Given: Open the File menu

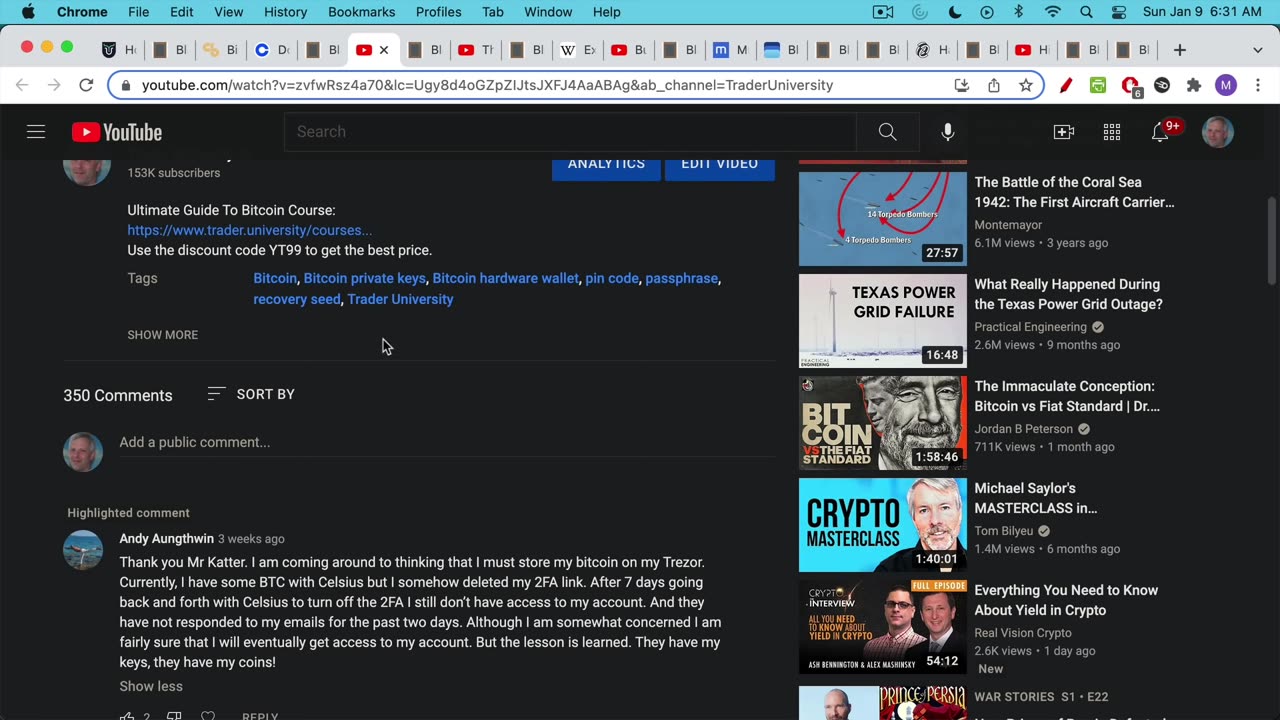Looking at the screenshot, I should pyautogui.click(x=138, y=12).
